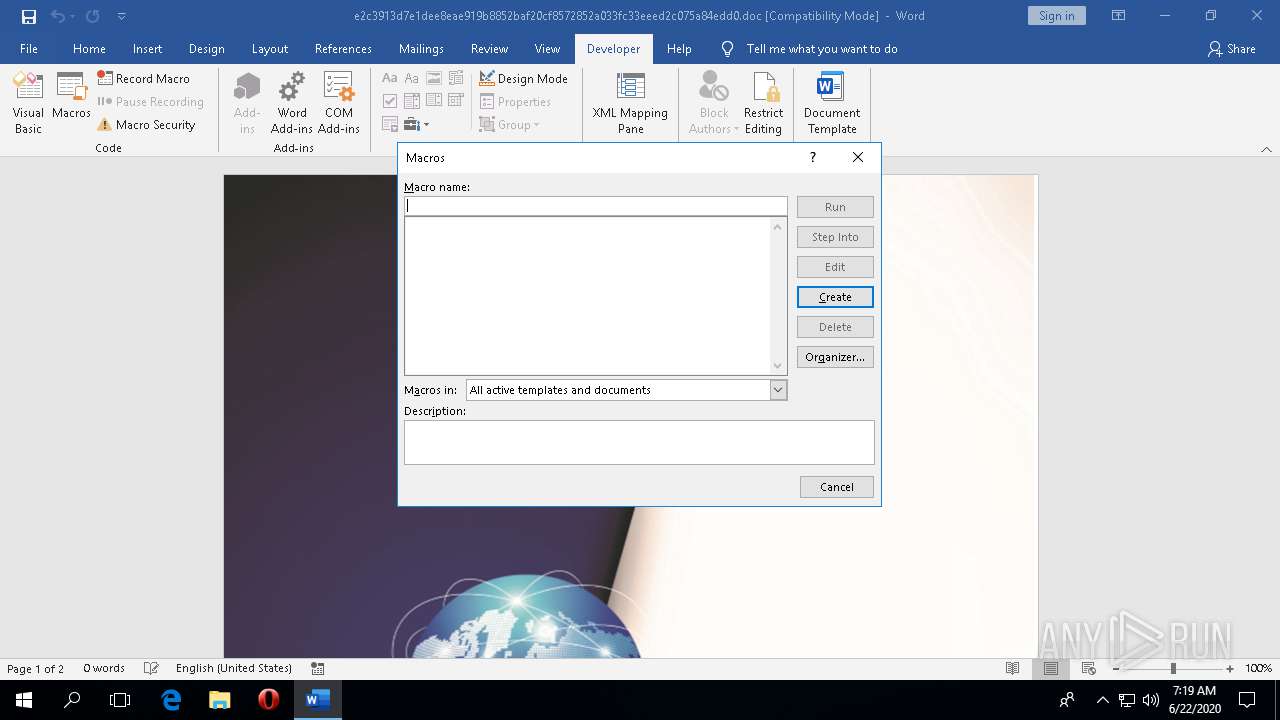
Task: Zoom in with plus button
Action: (1230, 668)
